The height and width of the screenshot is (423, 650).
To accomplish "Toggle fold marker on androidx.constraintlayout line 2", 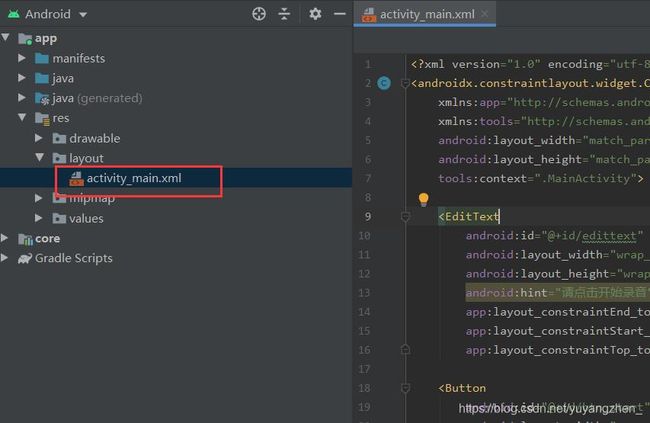I will [405, 83].
